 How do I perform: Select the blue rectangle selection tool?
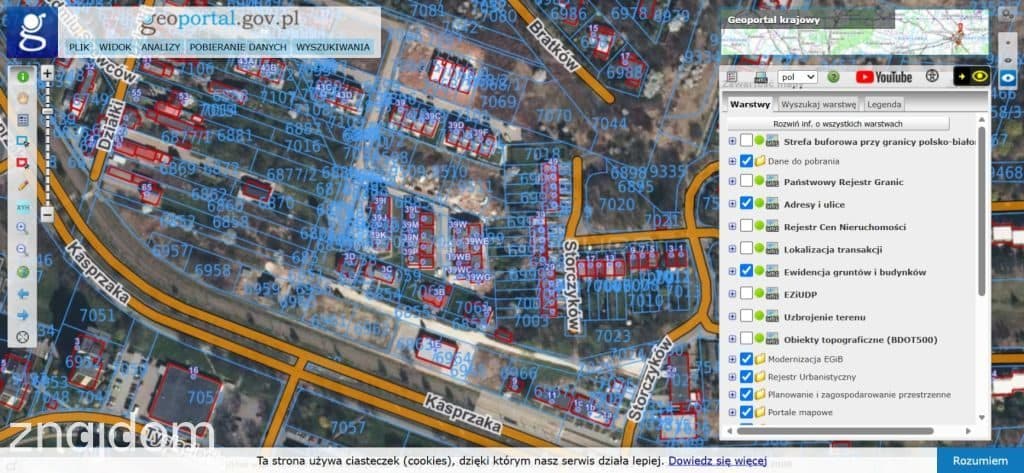(x=23, y=141)
